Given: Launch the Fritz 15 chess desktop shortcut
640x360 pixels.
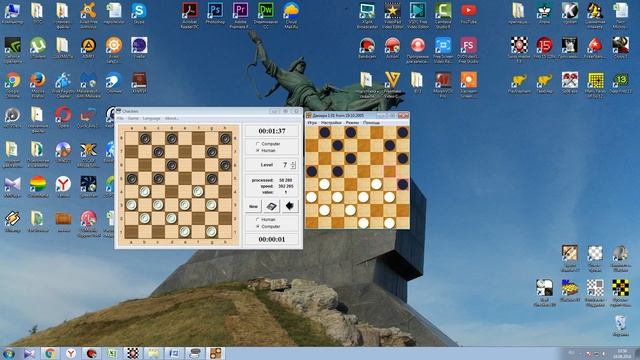Looking at the screenshot, I should (544, 48).
